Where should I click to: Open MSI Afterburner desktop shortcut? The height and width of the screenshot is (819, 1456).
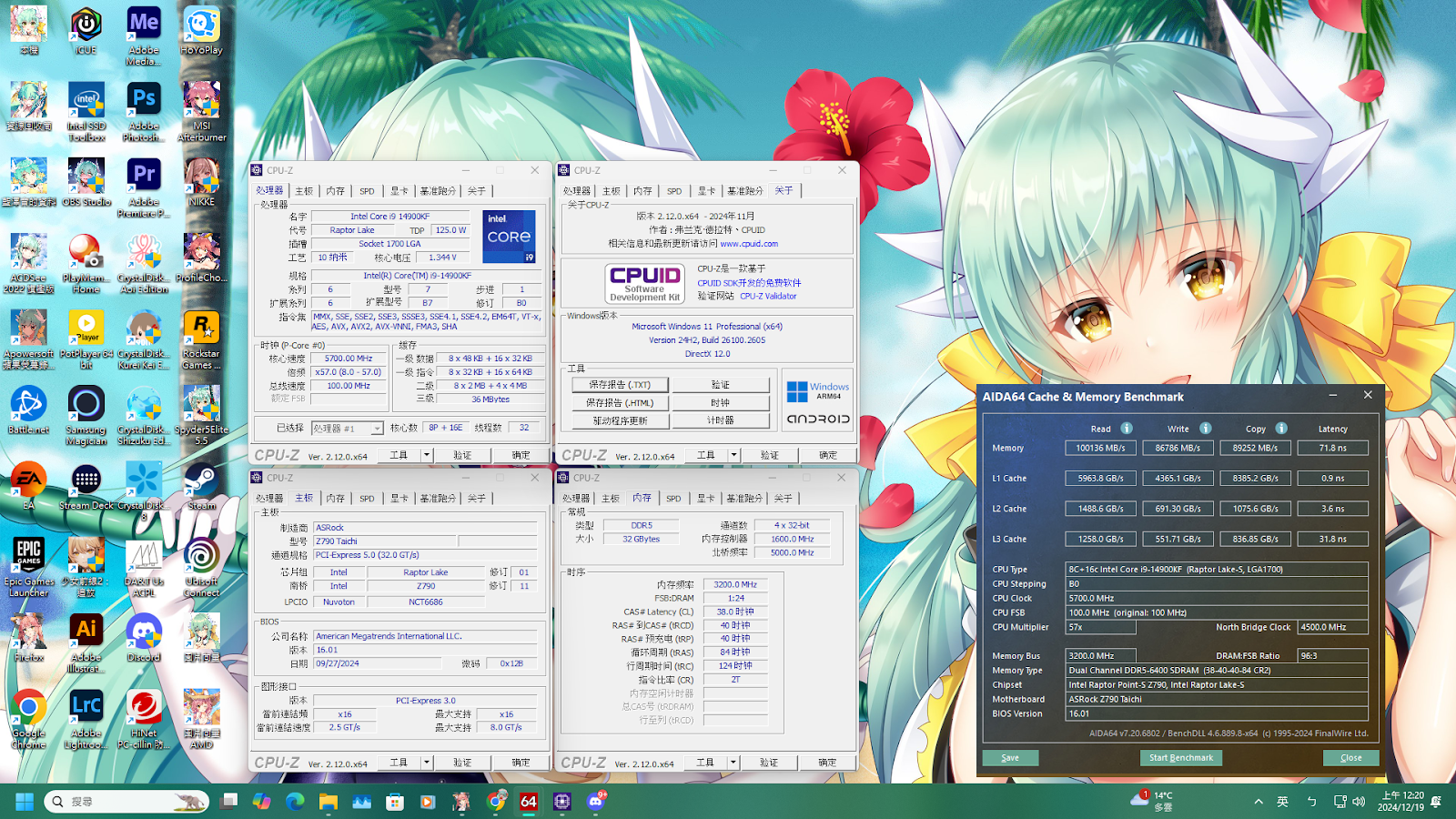(x=201, y=112)
